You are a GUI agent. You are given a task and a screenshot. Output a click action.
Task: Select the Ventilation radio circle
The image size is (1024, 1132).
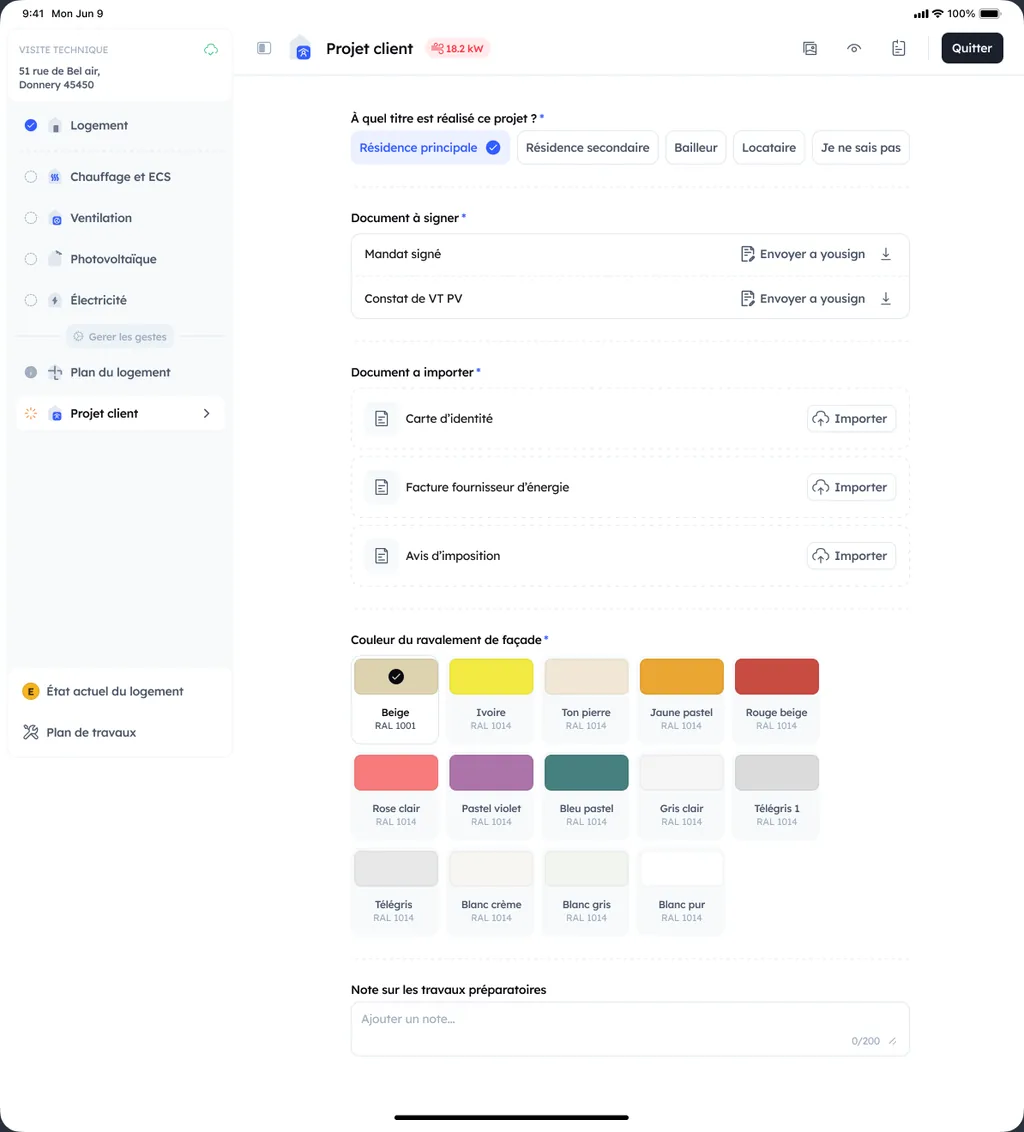coord(30,218)
